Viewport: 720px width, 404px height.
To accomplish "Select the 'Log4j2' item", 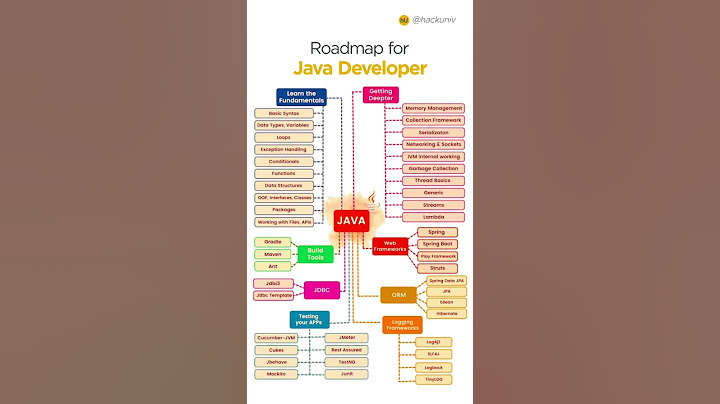I will coord(433,342).
